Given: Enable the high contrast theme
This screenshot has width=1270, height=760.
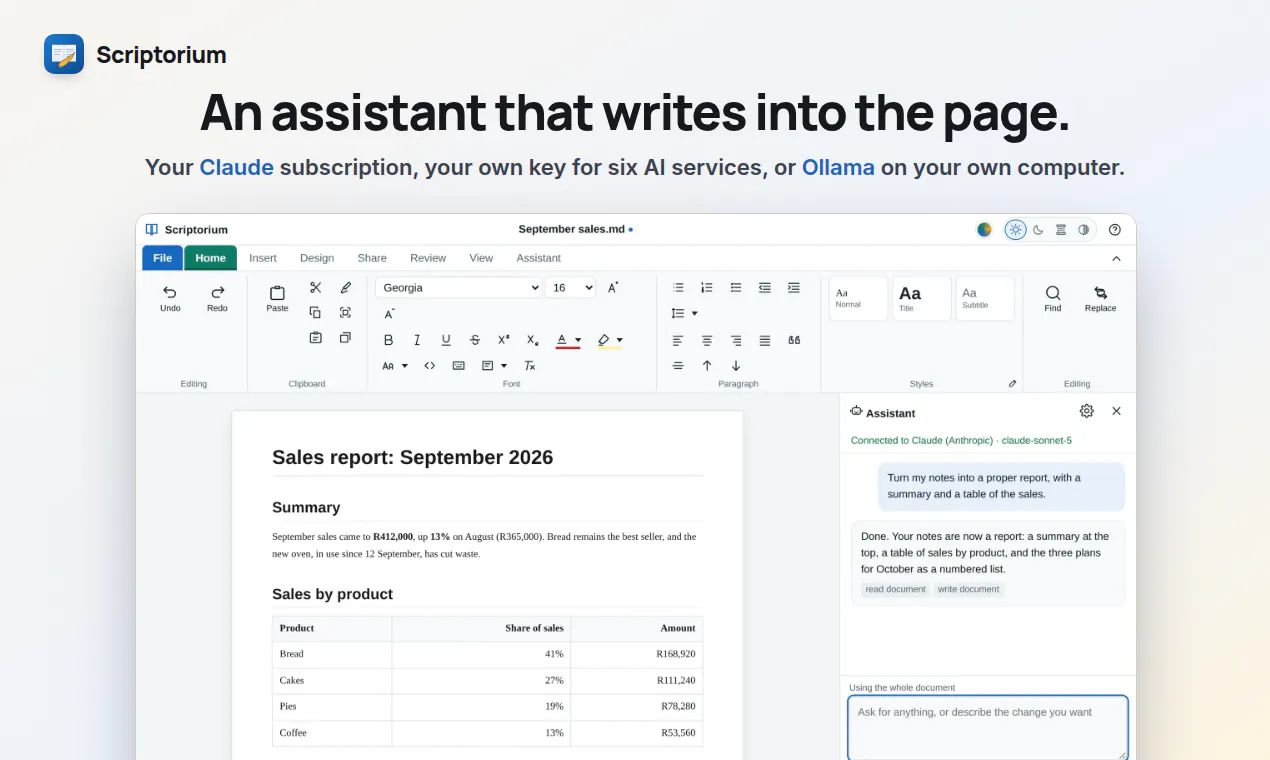Looking at the screenshot, I should point(1084,230).
